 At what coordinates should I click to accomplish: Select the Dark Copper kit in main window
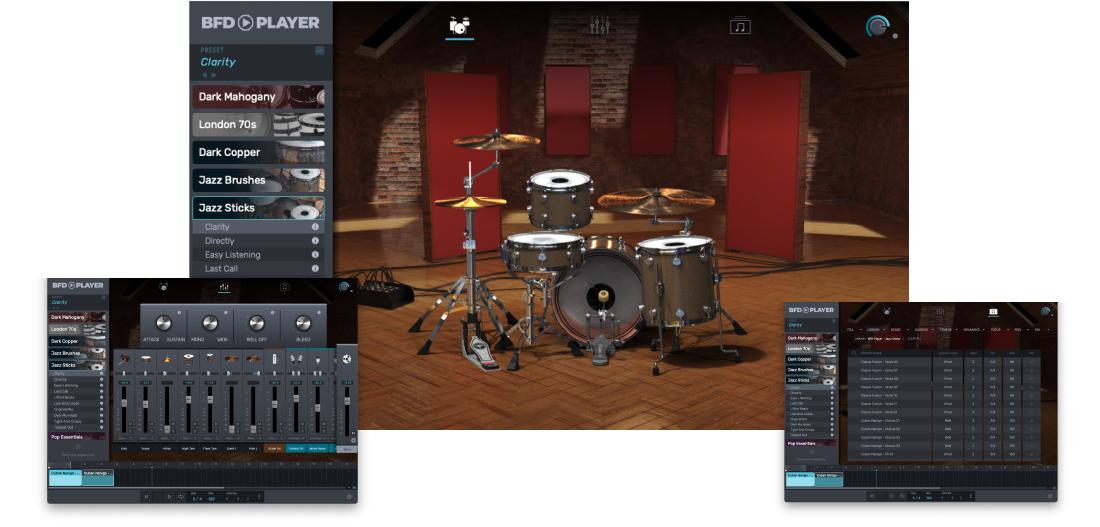(258, 152)
